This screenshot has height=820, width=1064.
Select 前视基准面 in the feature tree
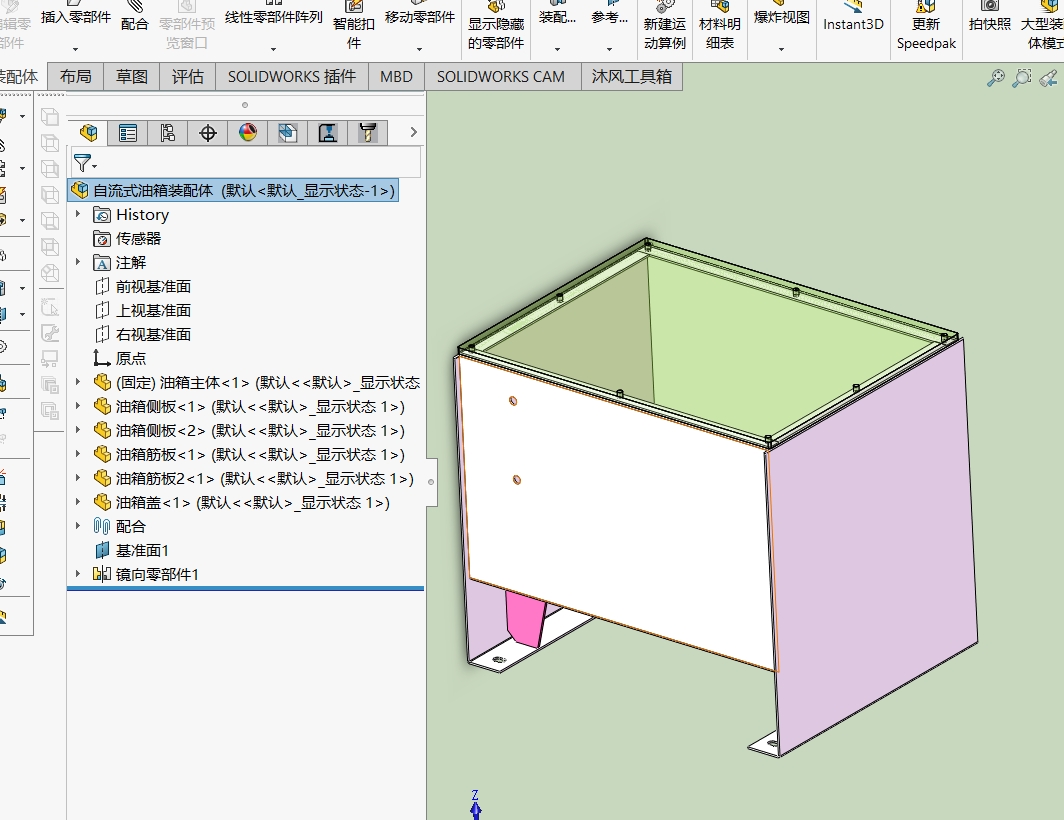(x=153, y=286)
